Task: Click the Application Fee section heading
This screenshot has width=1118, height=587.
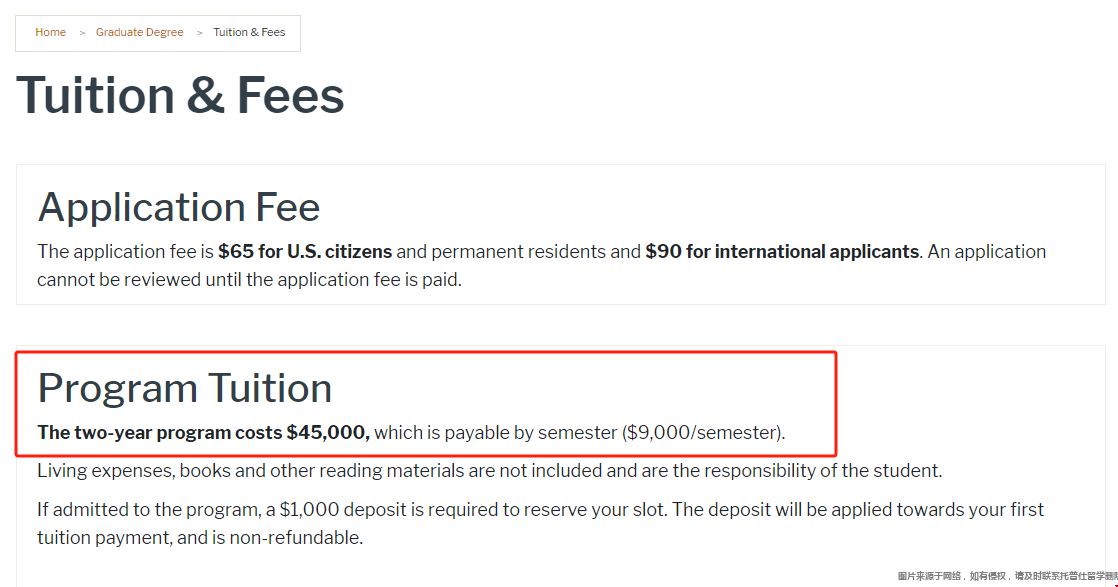Action: click(178, 208)
